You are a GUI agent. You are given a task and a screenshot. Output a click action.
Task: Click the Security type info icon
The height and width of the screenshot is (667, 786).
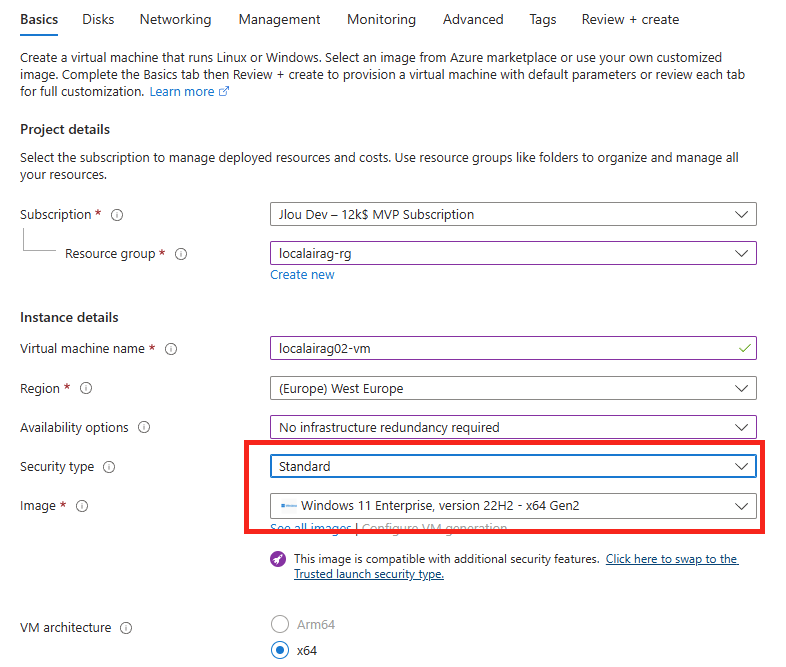tap(109, 467)
